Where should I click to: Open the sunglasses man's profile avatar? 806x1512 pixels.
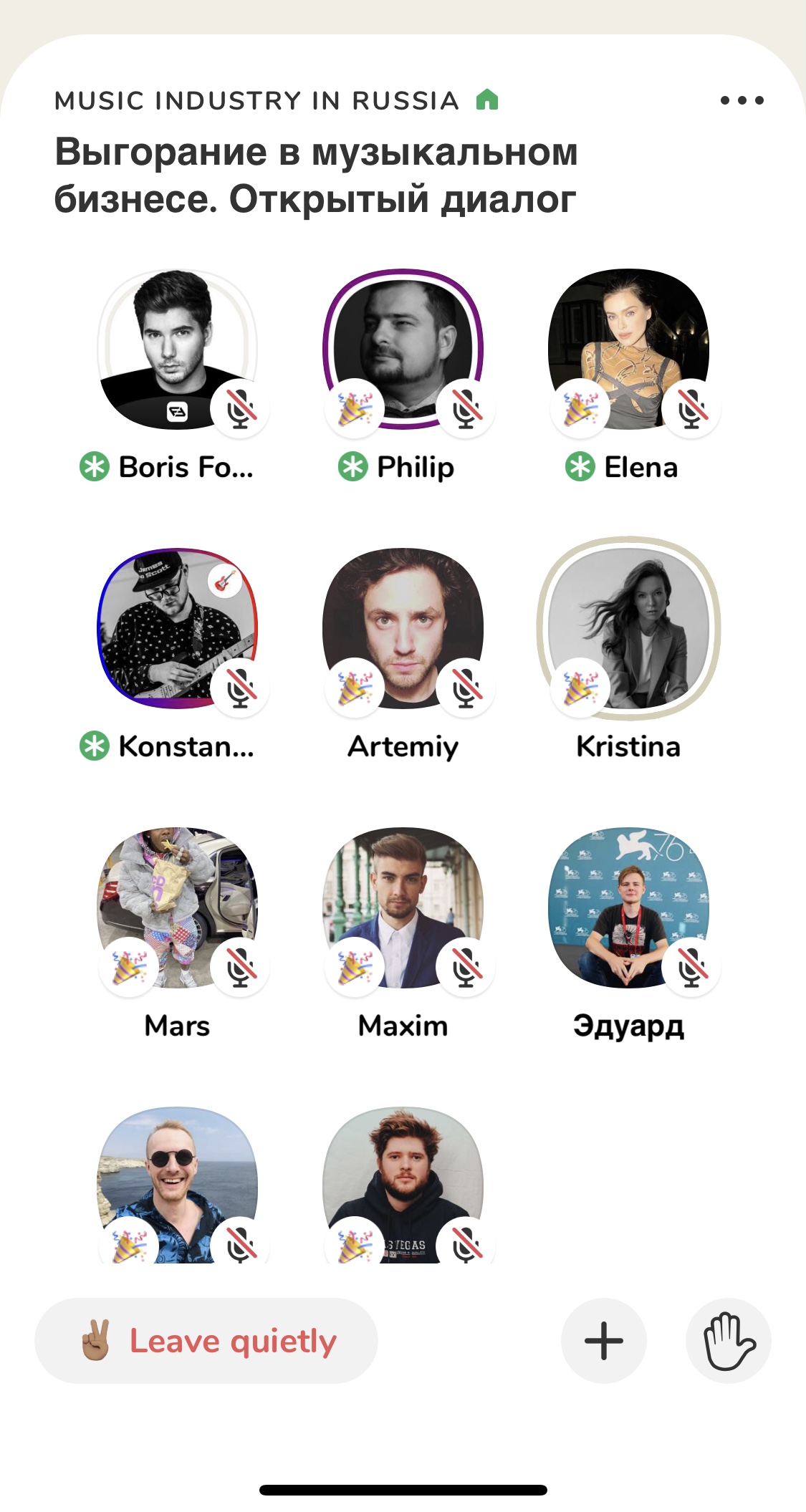pyautogui.click(x=178, y=1185)
